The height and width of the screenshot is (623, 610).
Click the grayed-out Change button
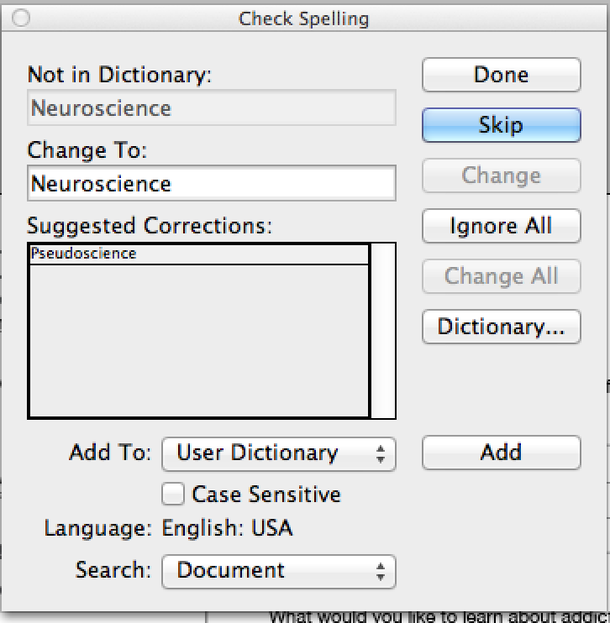[501, 176]
